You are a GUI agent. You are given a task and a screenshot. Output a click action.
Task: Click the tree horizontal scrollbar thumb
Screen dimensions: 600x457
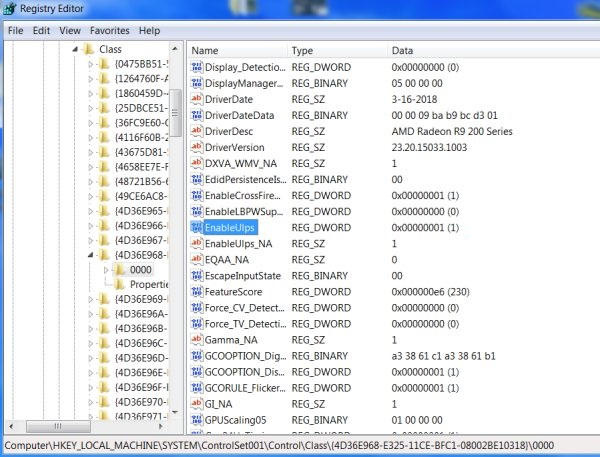click(58, 426)
